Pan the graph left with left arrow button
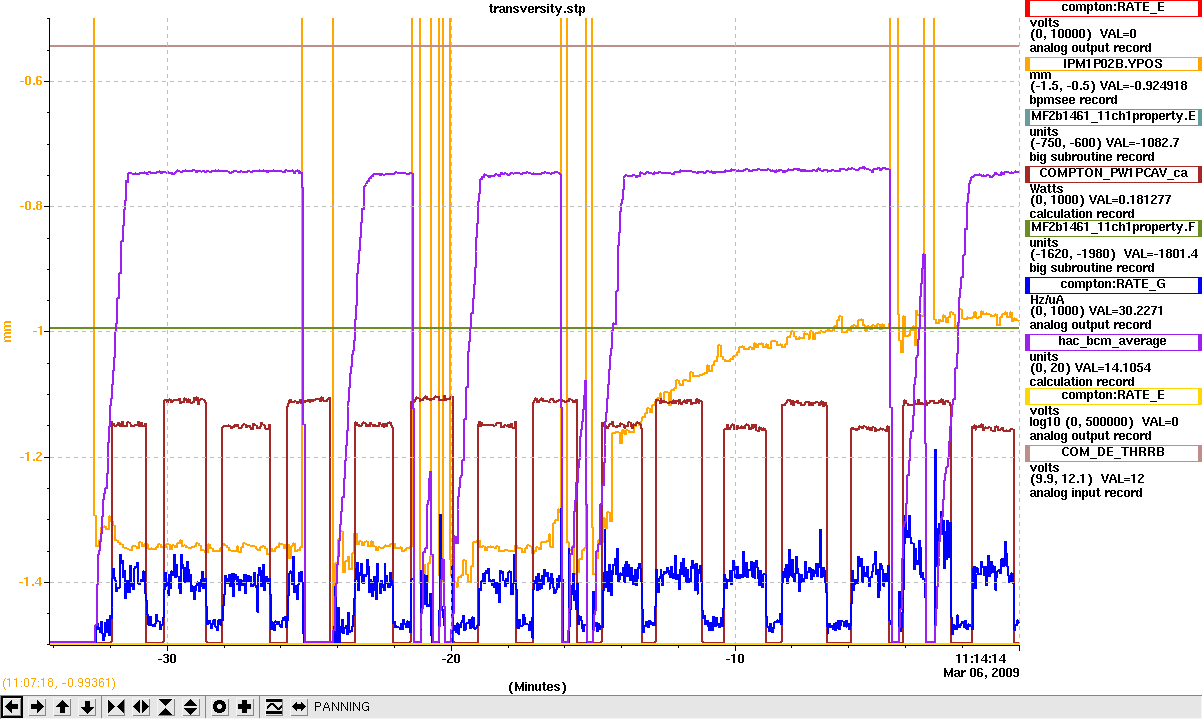Image resolution: width=1202 pixels, height=719 pixels. coord(12,707)
